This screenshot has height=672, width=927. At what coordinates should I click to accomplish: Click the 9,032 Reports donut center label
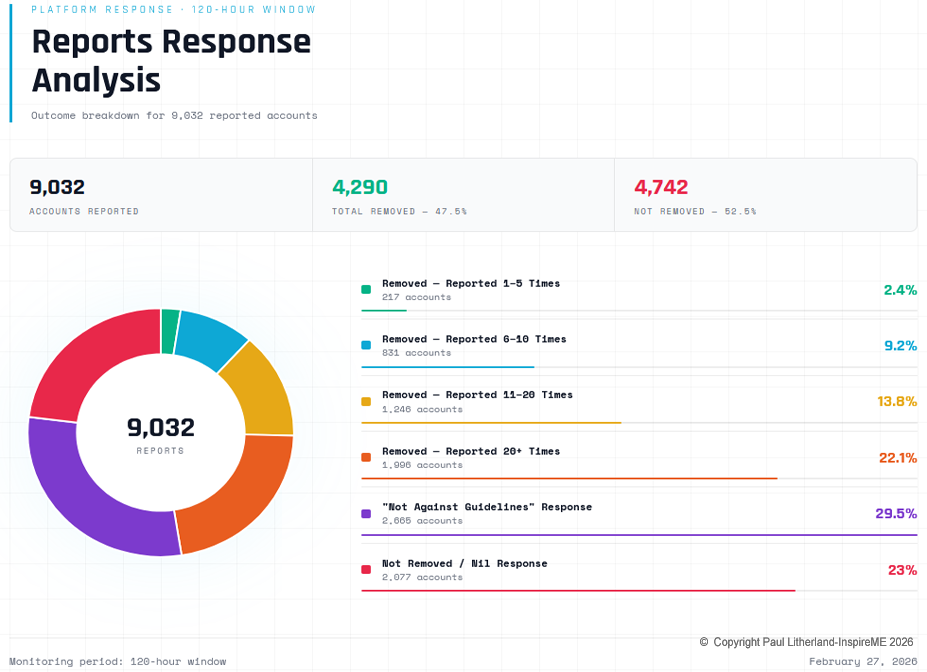coord(161,433)
